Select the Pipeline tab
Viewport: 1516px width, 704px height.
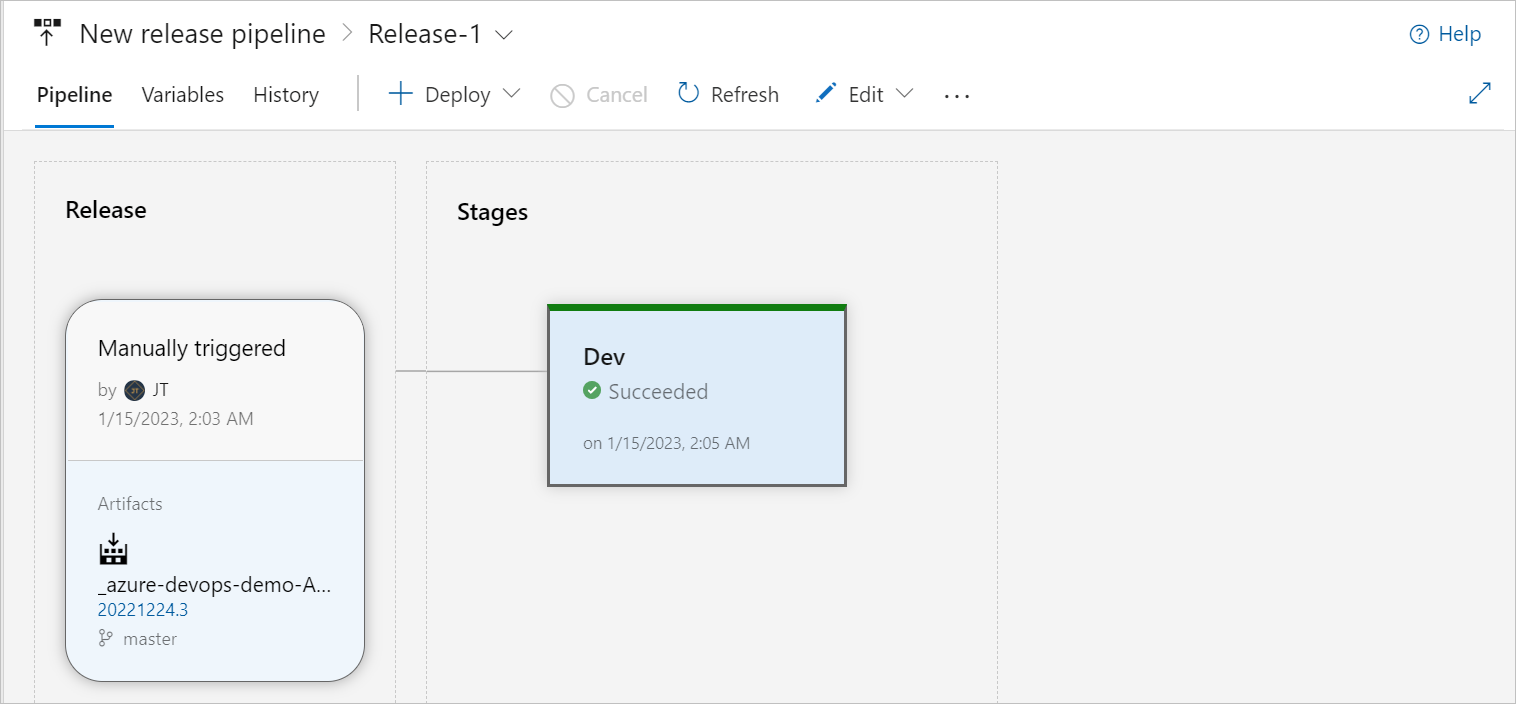74,93
